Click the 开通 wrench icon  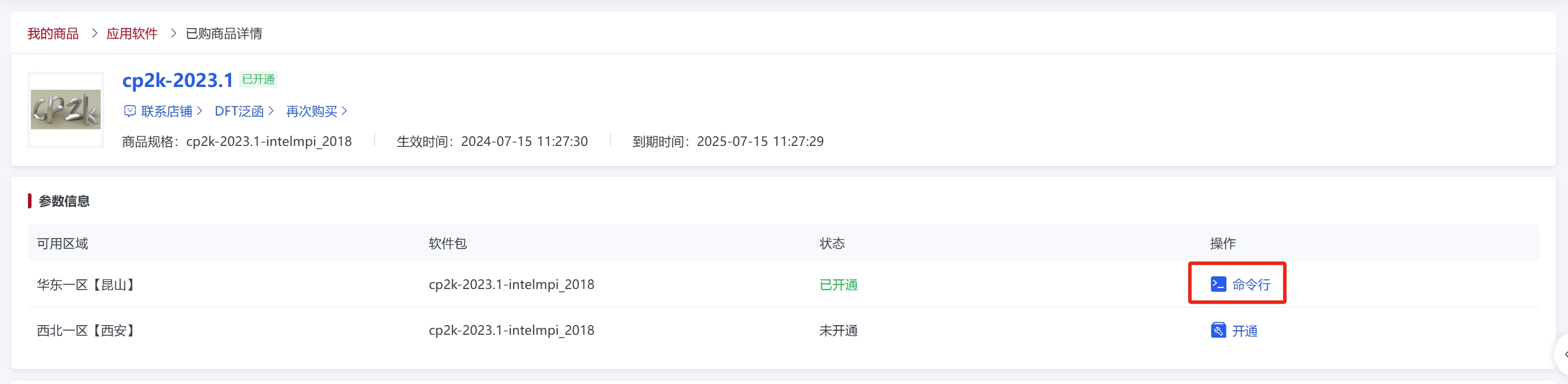coord(1218,330)
